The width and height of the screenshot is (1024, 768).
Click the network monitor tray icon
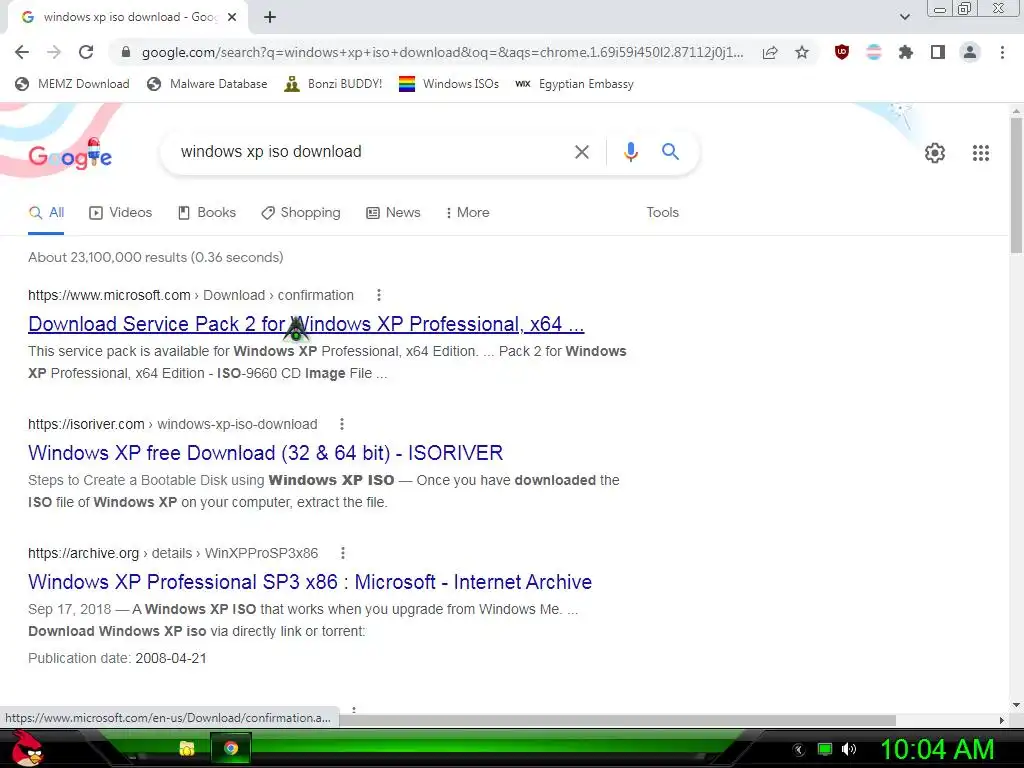825,749
